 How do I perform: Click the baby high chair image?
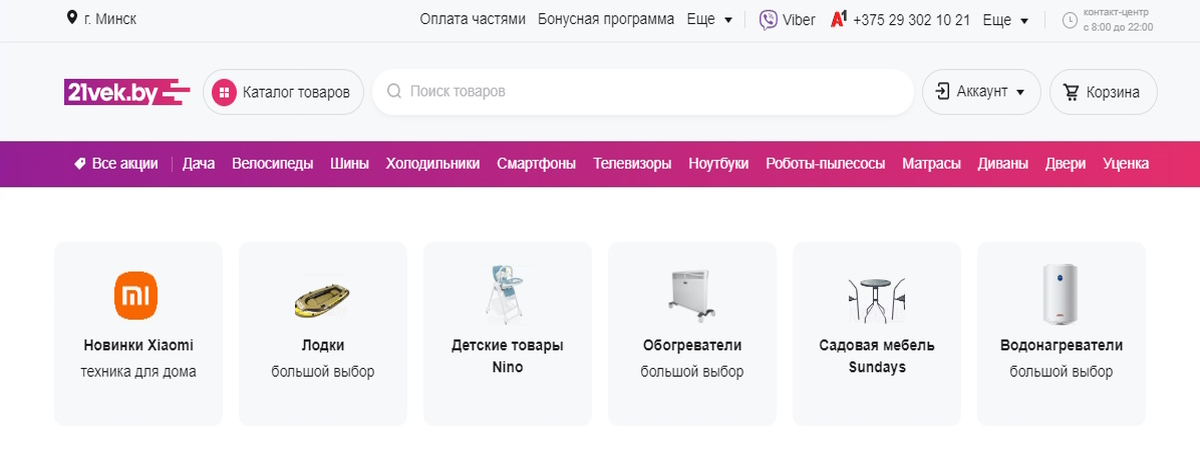pyautogui.click(x=507, y=294)
